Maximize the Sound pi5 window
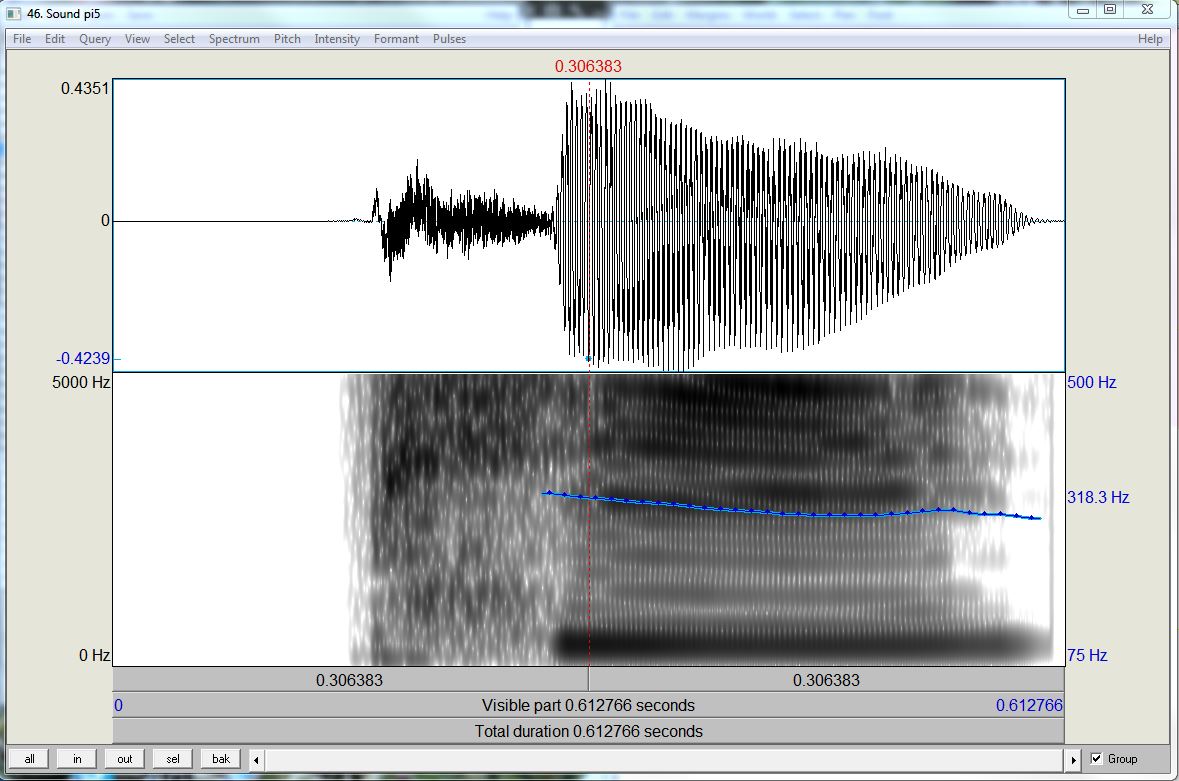 coord(1110,10)
